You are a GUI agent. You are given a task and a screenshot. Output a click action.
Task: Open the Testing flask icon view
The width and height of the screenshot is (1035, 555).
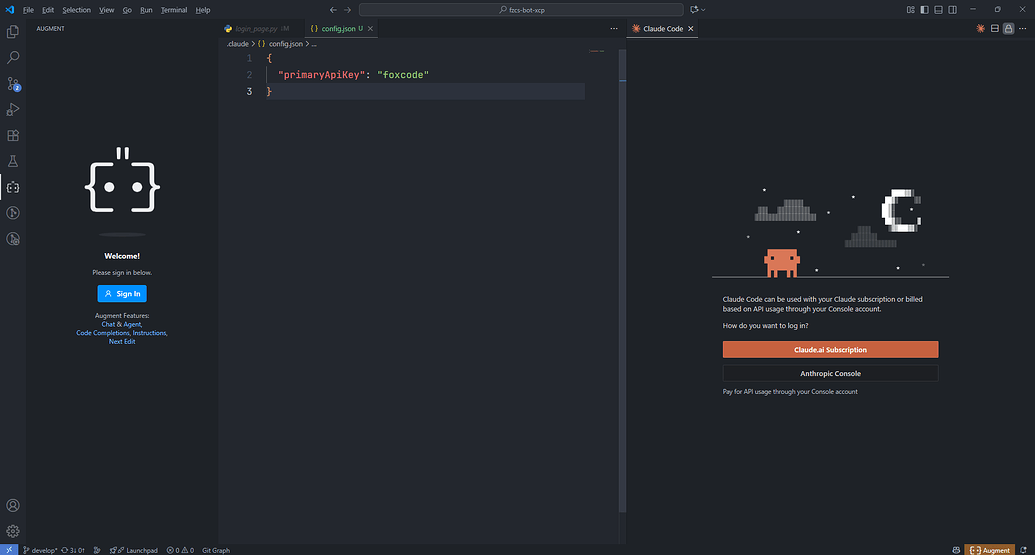click(x=13, y=161)
